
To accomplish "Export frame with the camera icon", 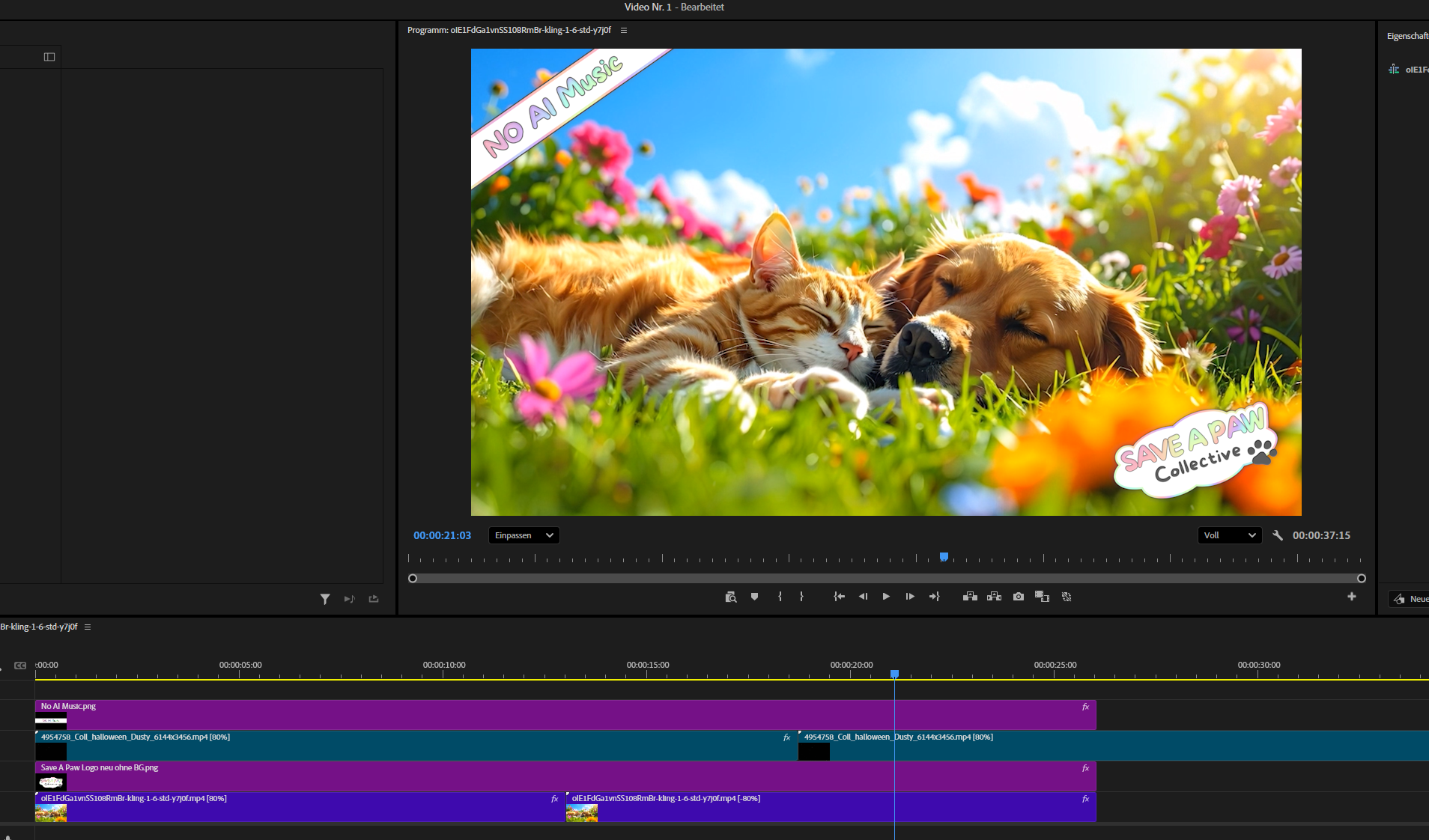I will click(1019, 597).
